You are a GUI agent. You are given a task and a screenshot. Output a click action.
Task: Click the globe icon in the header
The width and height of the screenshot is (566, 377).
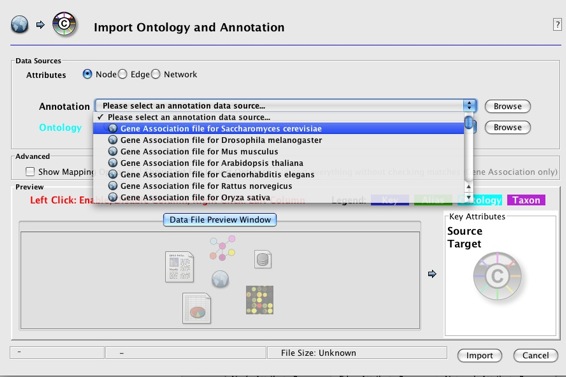click(19, 25)
